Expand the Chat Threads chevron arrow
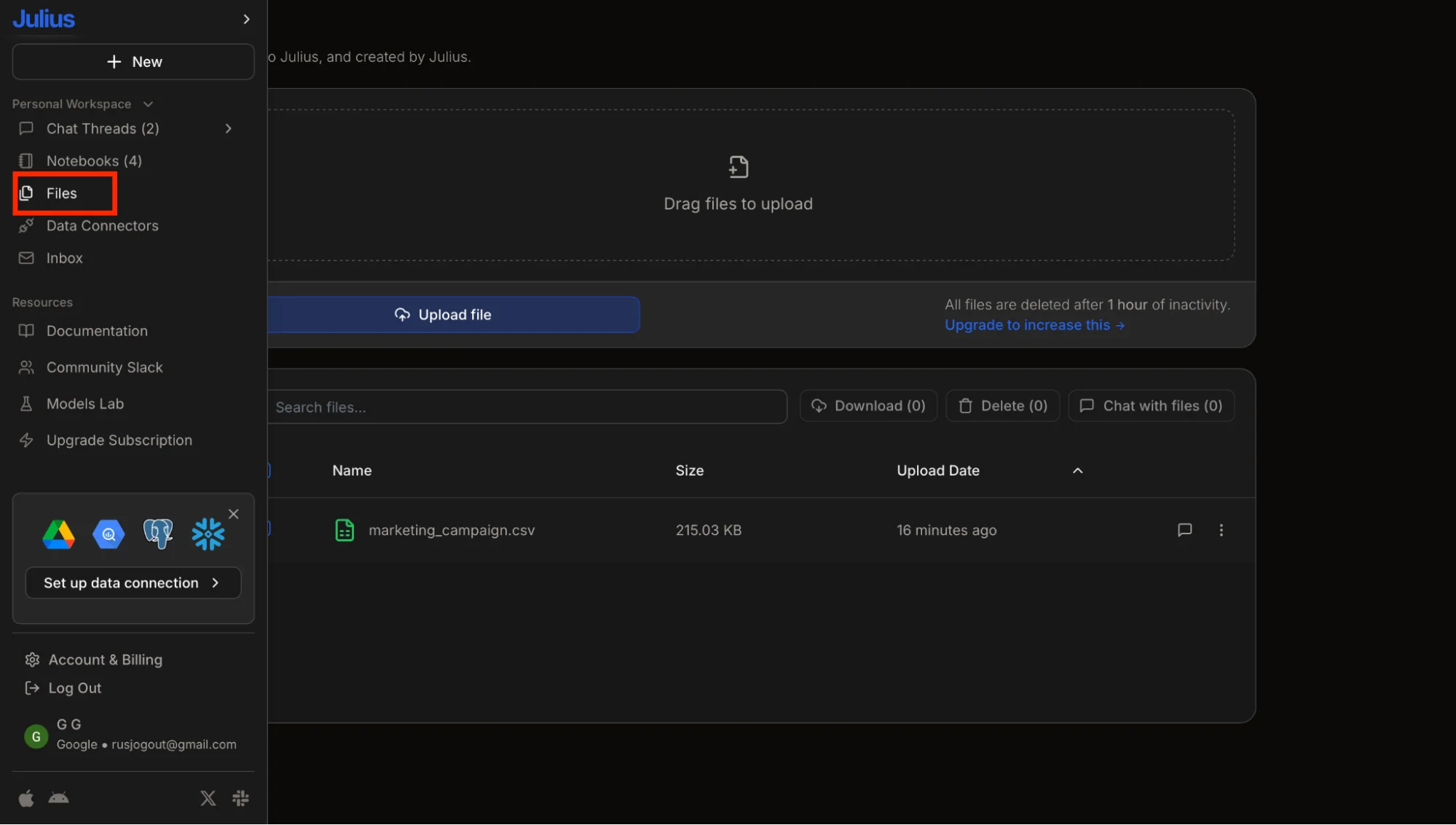The width and height of the screenshot is (1456, 825). coord(229,129)
